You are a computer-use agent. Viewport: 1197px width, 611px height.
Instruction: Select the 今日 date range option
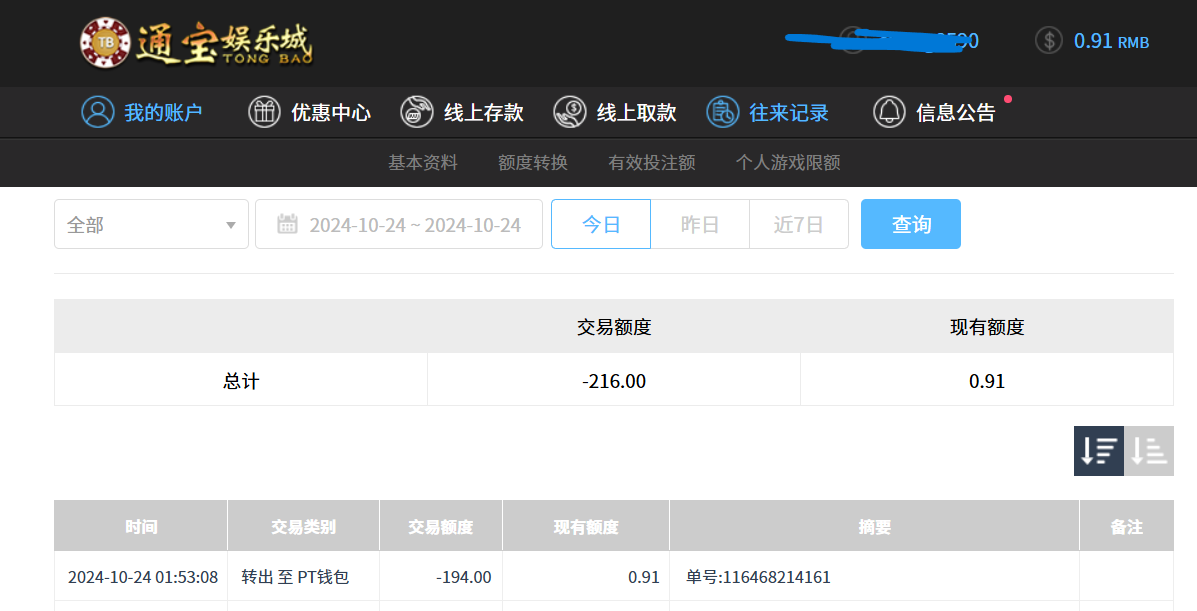coord(601,224)
